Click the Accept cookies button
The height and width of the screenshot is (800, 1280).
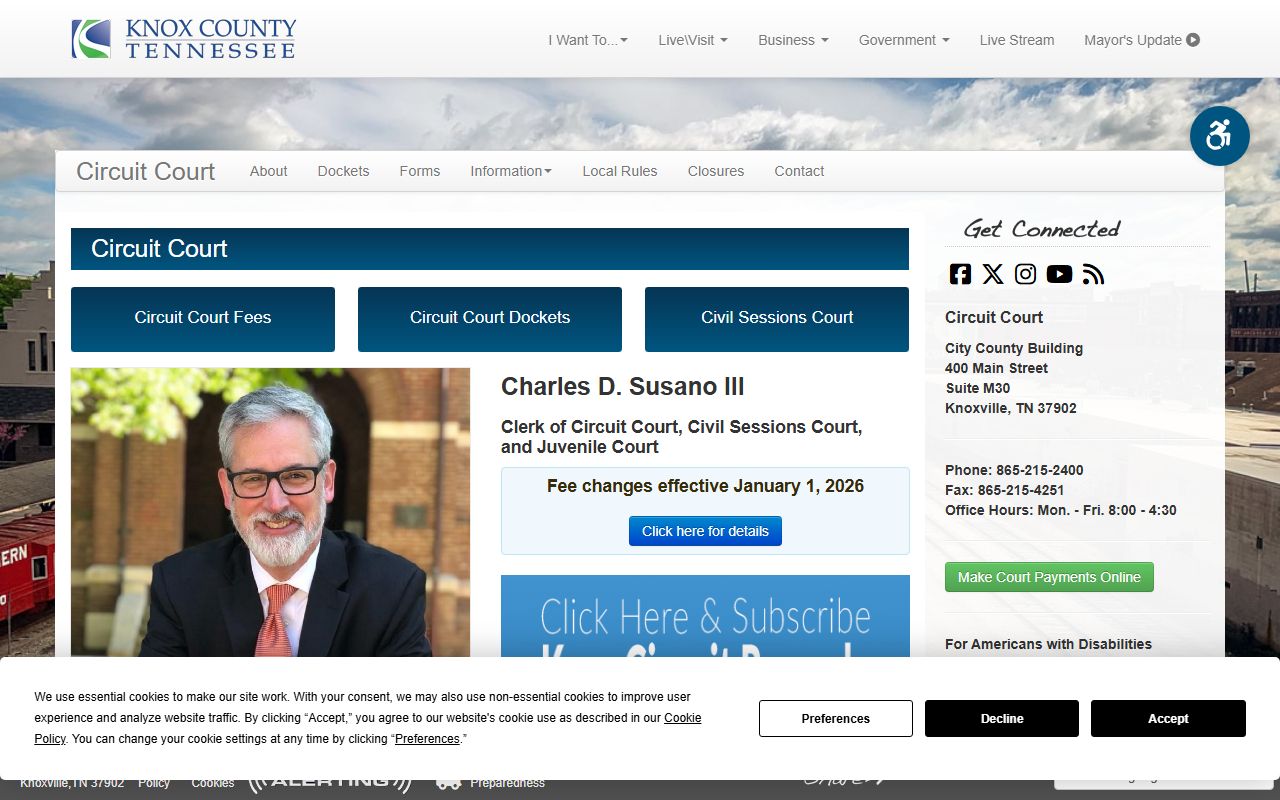[x=1168, y=719]
